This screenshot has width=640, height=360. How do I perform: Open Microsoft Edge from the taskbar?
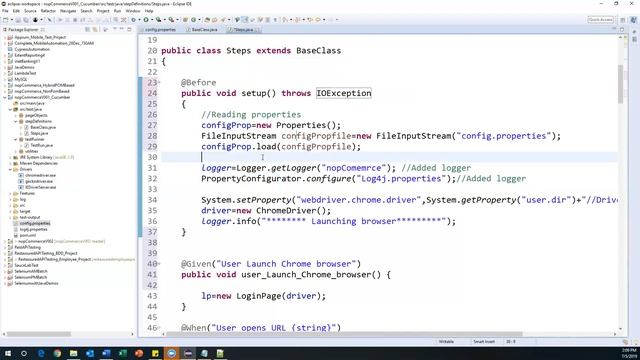[x=41, y=353]
